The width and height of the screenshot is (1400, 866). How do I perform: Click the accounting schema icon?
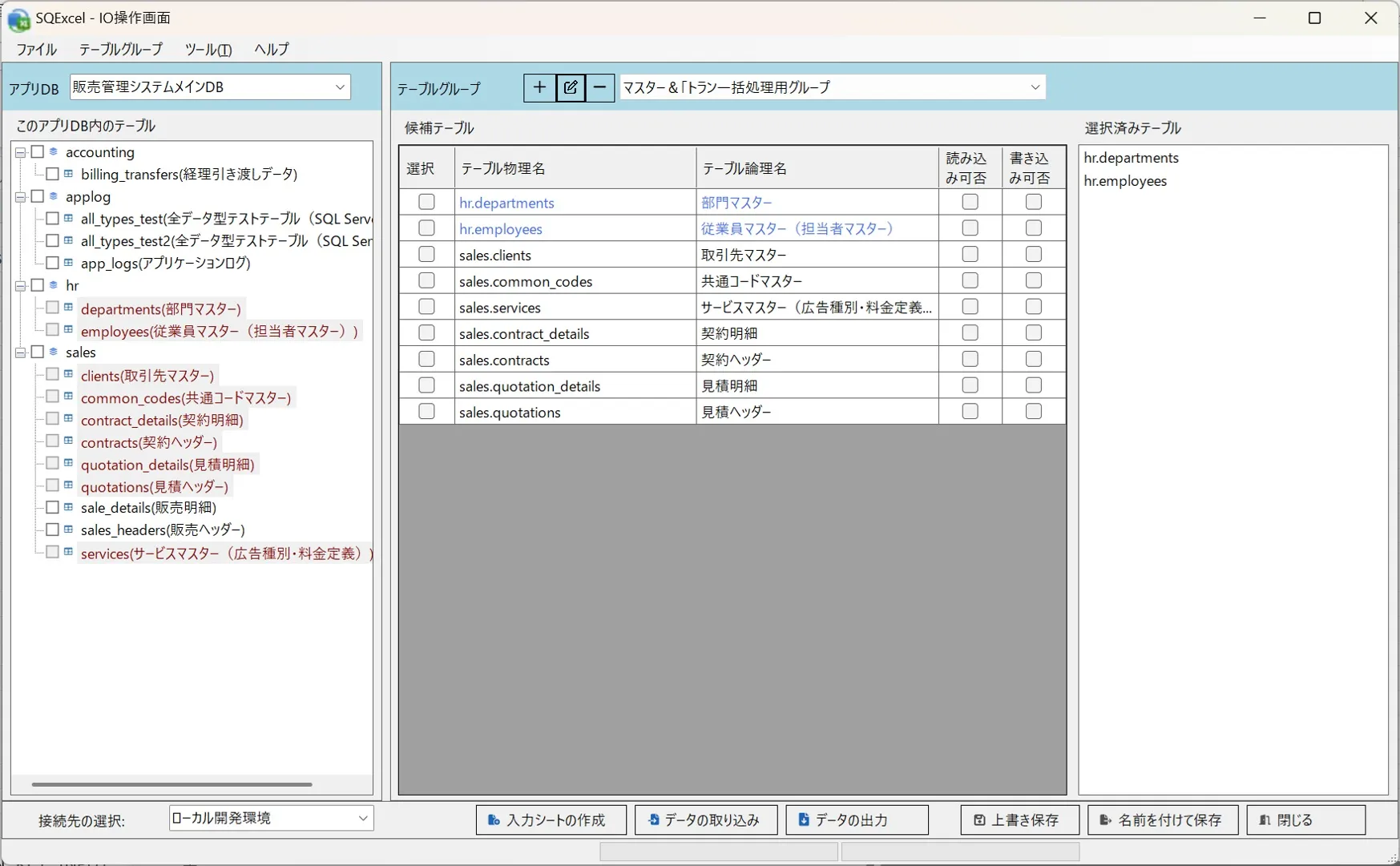tap(54, 151)
